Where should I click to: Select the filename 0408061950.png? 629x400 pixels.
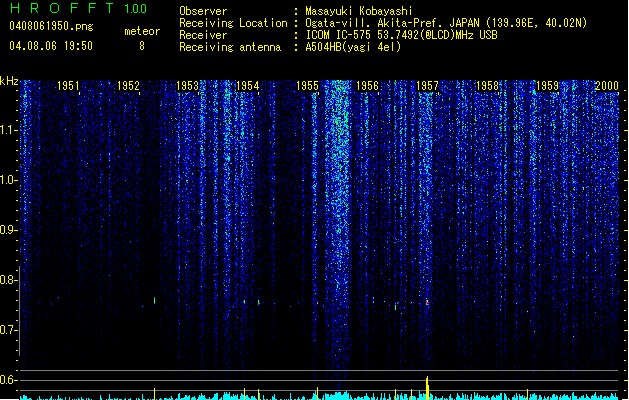(x=51, y=26)
